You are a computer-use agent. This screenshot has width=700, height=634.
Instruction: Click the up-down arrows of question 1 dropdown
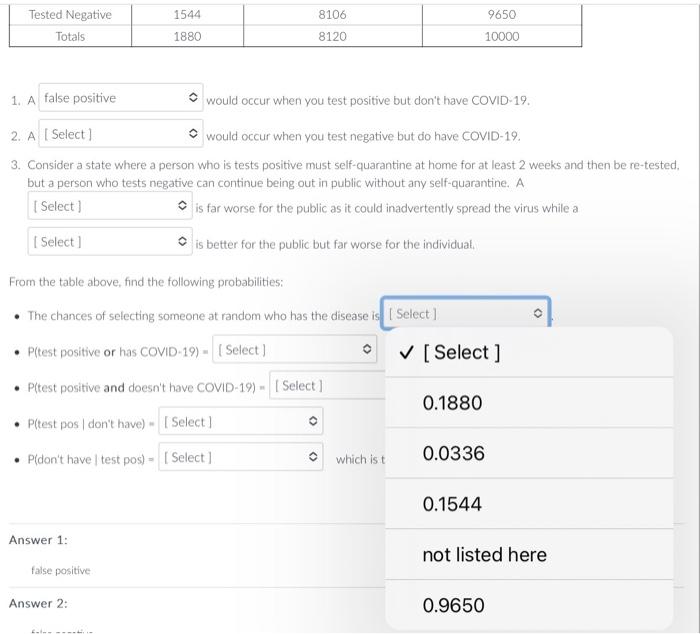pos(193,97)
